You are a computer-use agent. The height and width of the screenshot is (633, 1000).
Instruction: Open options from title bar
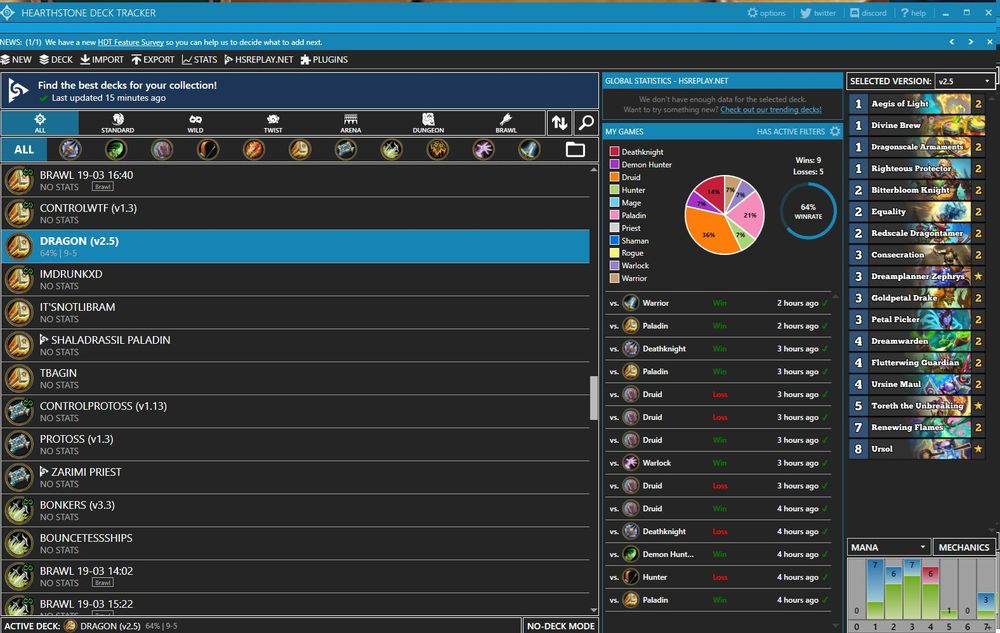coord(767,13)
